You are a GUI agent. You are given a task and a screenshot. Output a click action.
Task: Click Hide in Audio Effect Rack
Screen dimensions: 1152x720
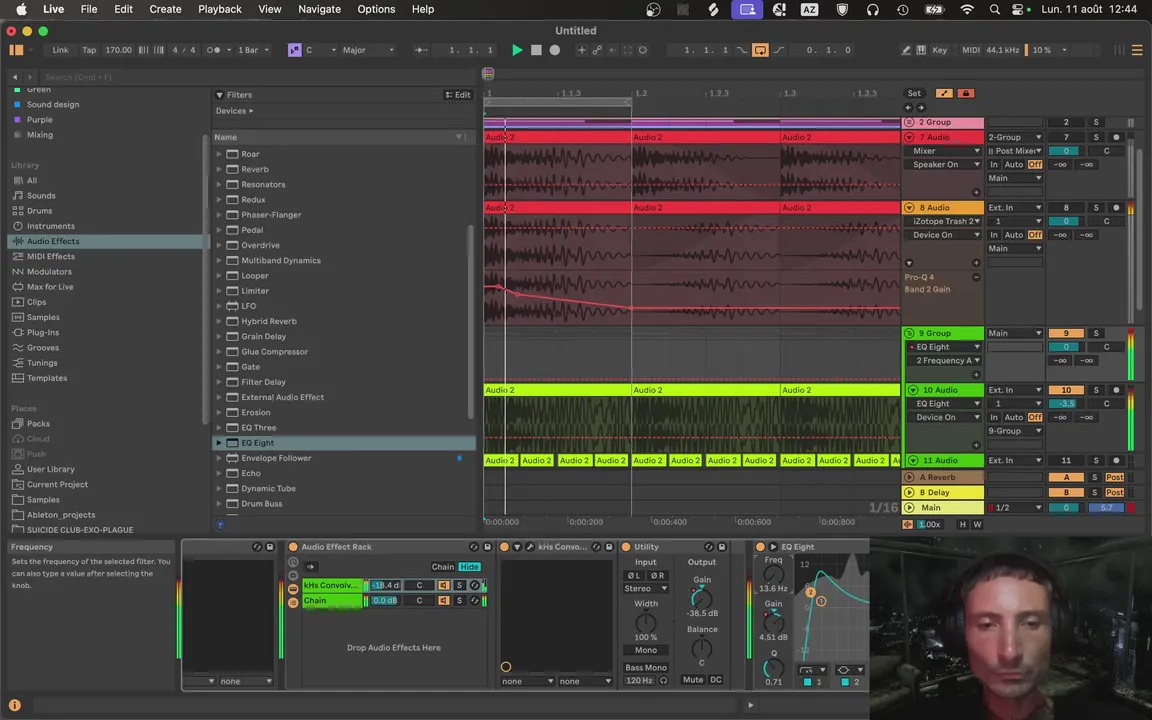click(469, 566)
